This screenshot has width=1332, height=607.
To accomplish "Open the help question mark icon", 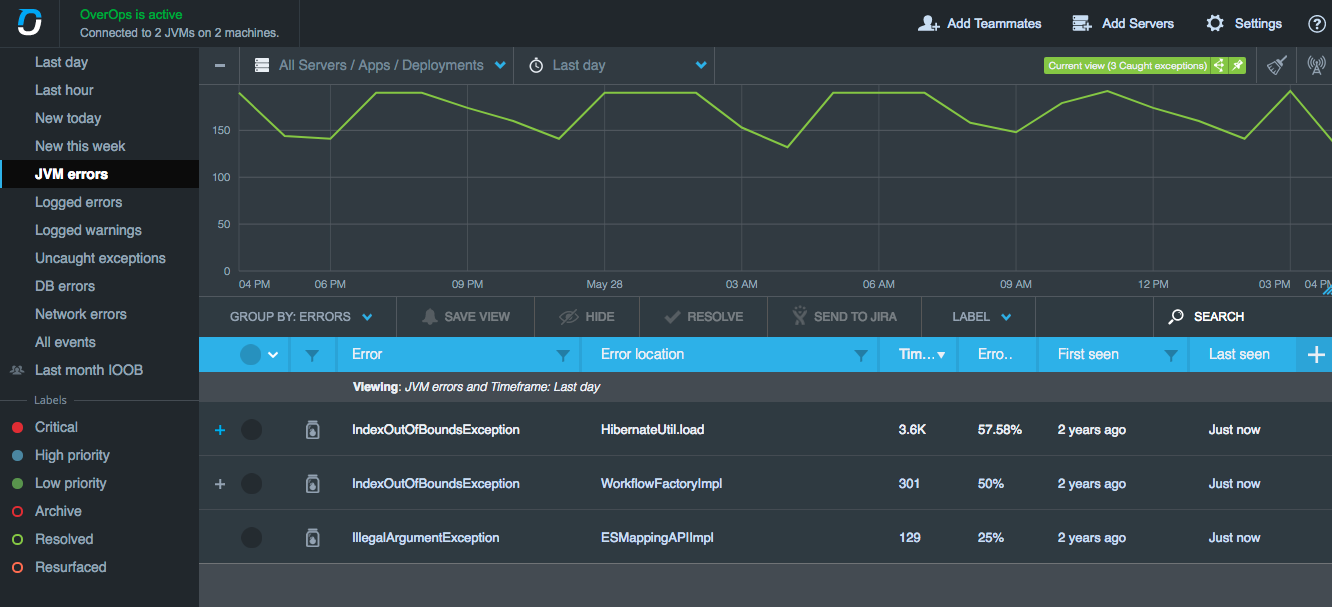I will (x=1317, y=23).
